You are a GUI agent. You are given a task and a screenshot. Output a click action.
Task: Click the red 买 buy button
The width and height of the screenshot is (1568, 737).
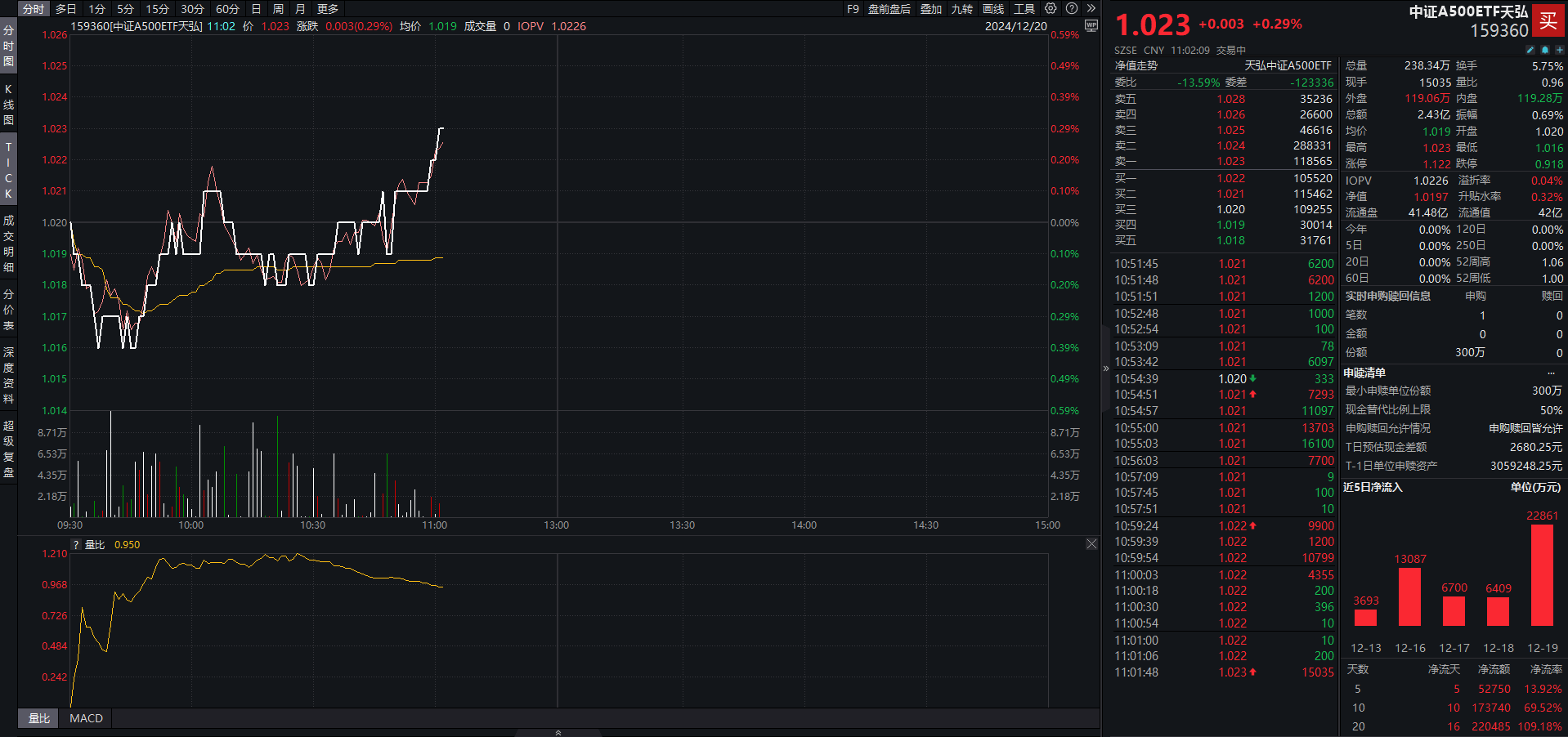[x=1548, y=20]
